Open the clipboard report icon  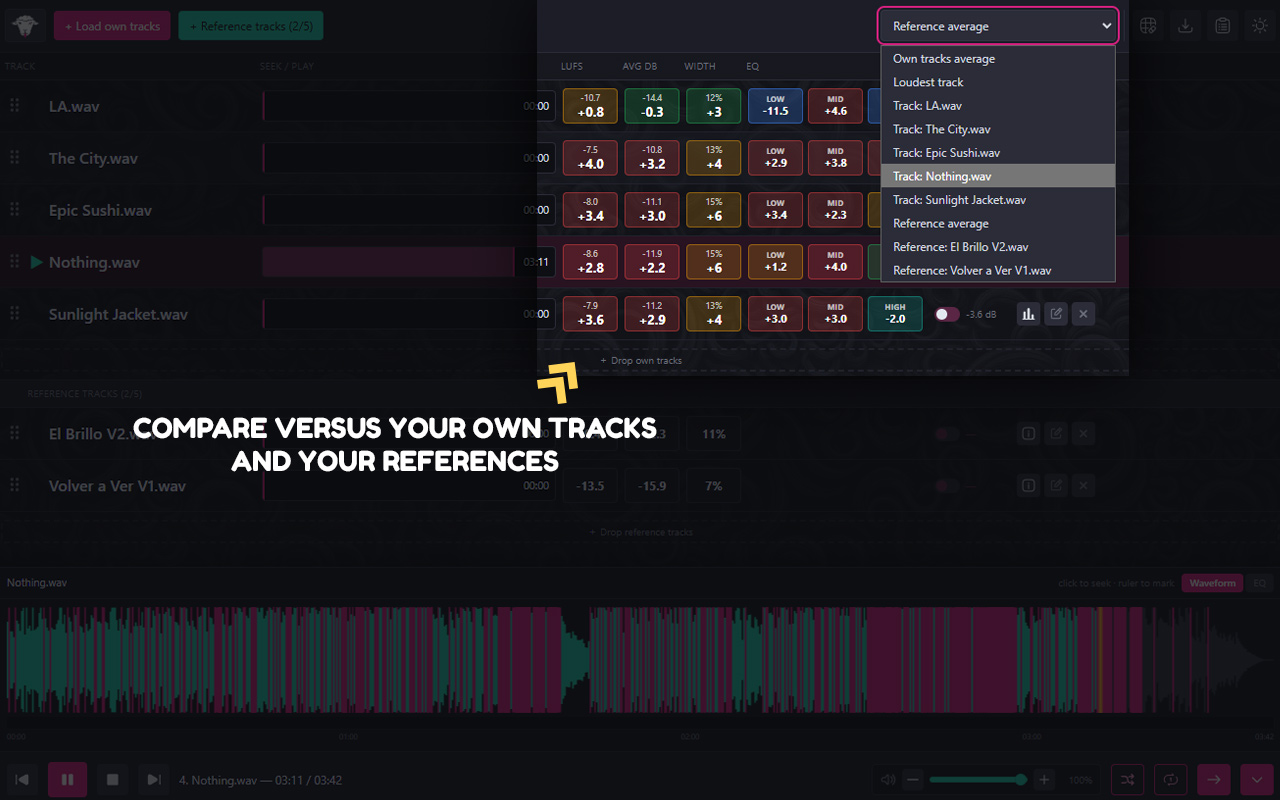coord(1222,26)
